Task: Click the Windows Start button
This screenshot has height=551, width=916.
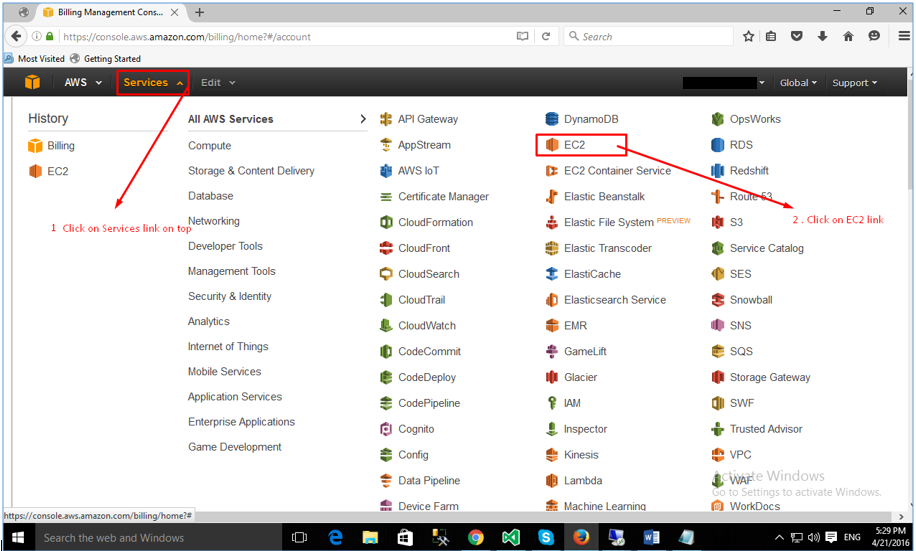Action: (18, 537)
